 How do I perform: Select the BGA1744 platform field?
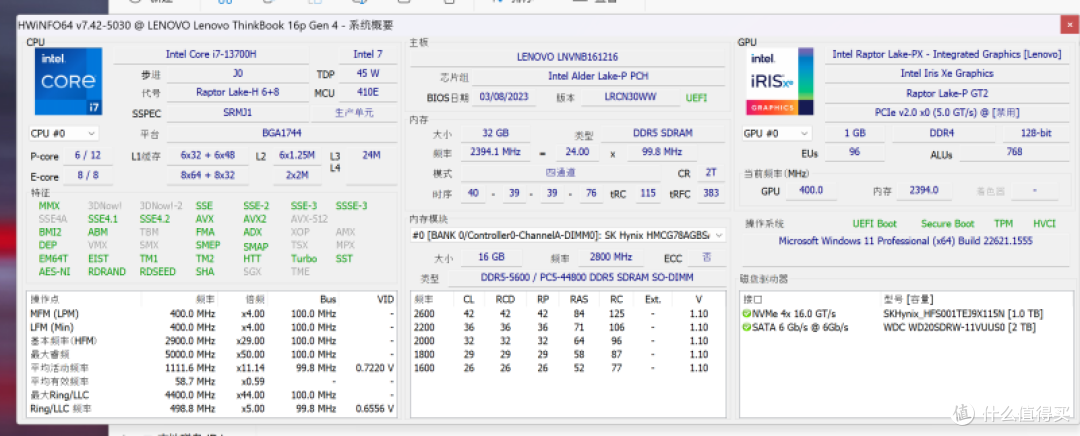tap(282, 133)
